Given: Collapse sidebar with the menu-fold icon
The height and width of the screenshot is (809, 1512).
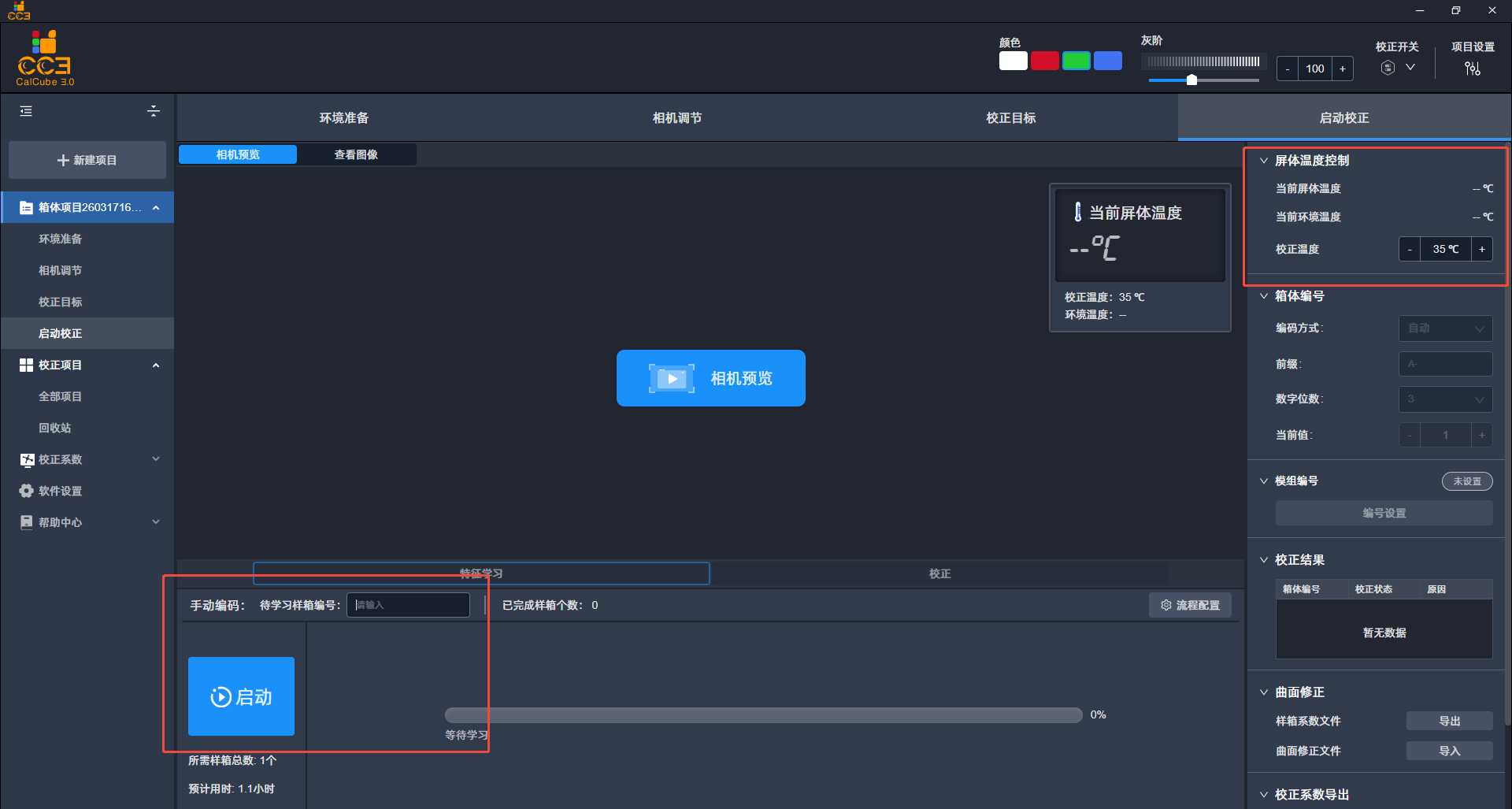Looking at the screenshot, I should click(x=26, y=111).
